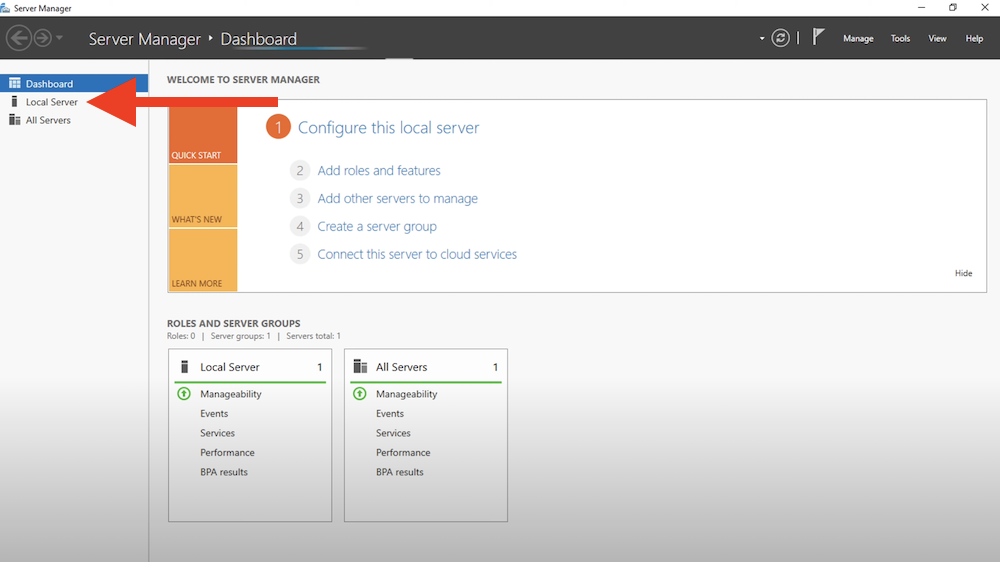Open the Tools menu
Image resolution: width=1000 pixels, height=562 pixels.
900,39
